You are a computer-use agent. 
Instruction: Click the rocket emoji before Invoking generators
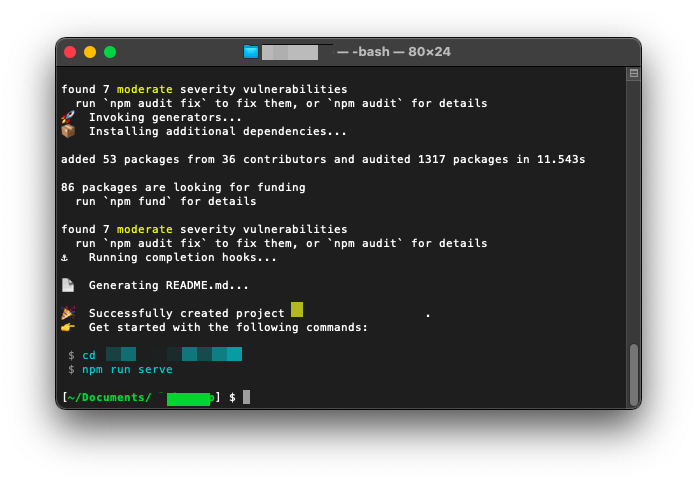68,117
